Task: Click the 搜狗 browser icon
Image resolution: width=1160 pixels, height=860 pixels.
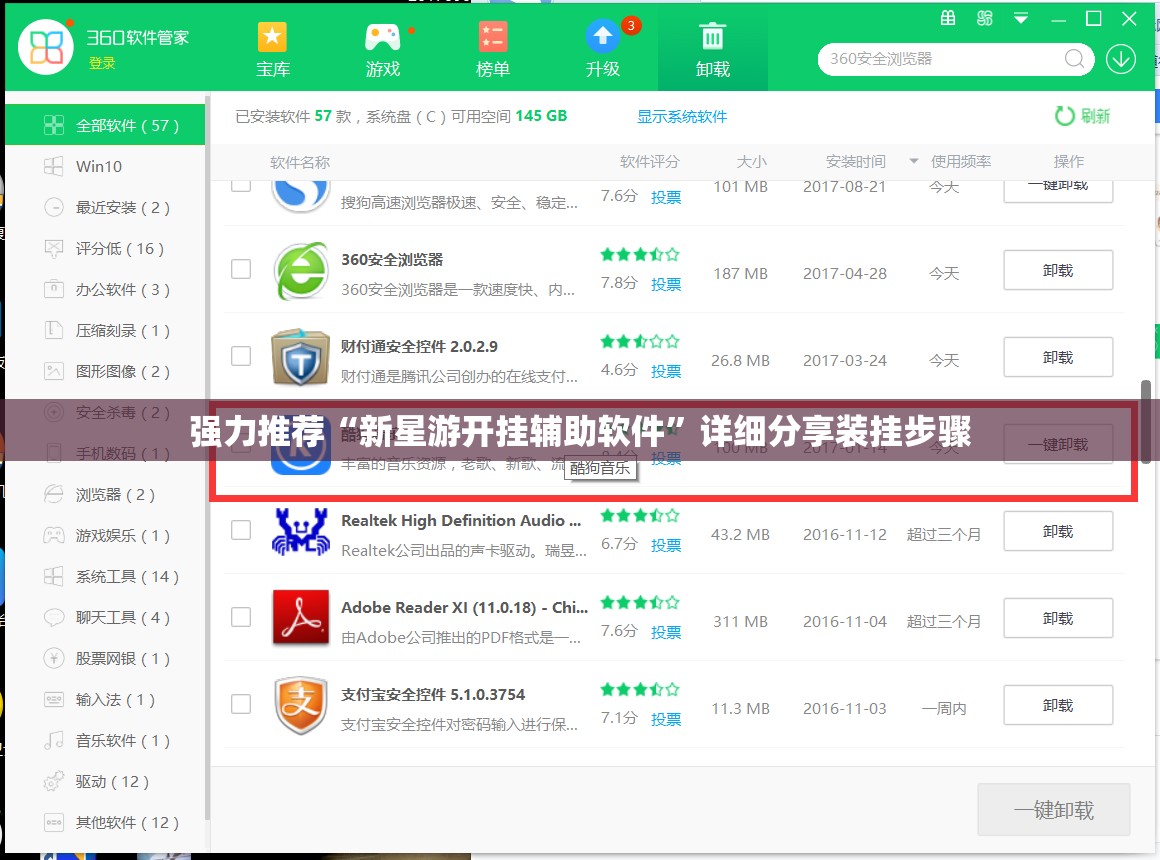Action: [x=300, y=195]
